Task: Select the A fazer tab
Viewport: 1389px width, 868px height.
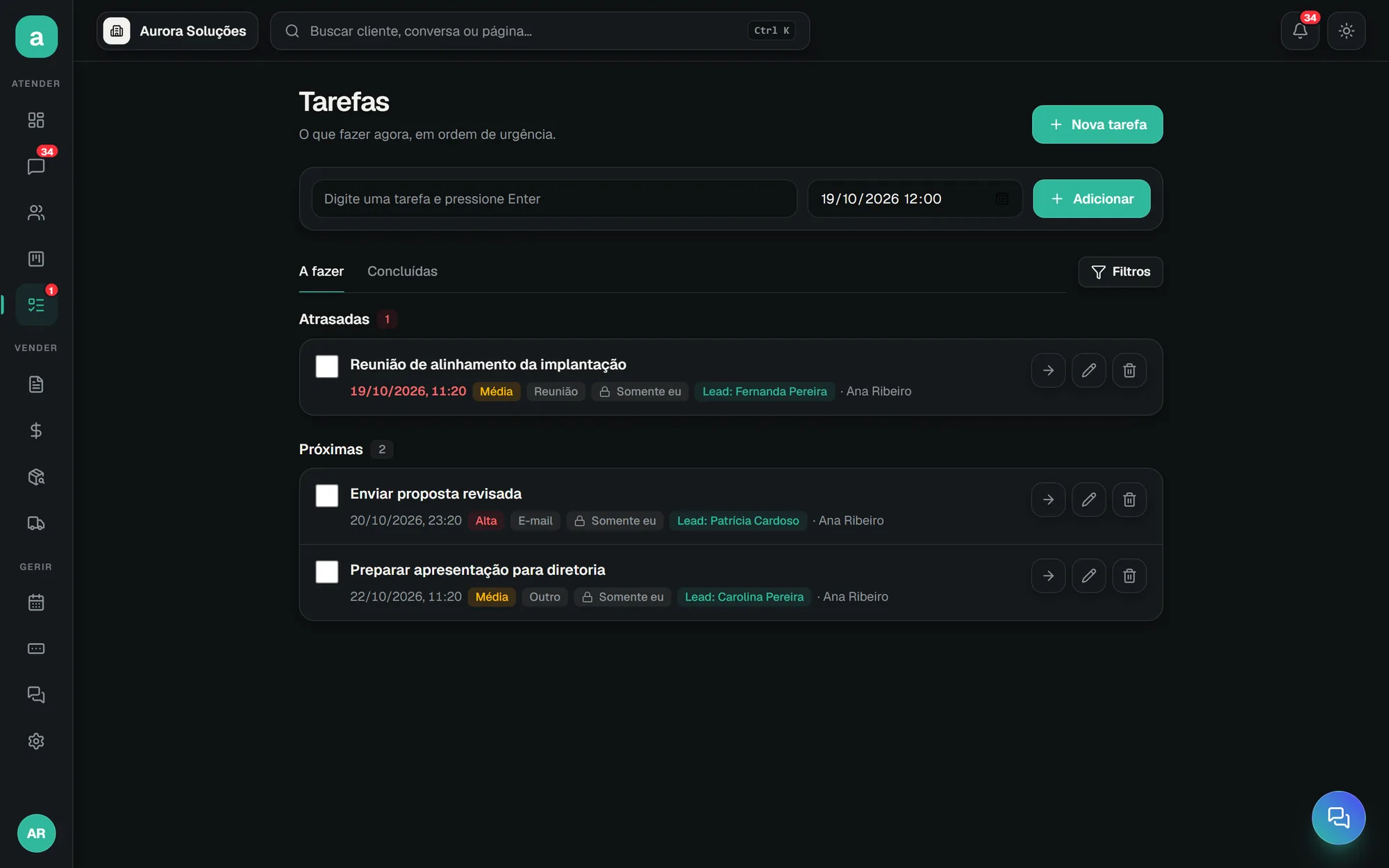Action: 322,272
